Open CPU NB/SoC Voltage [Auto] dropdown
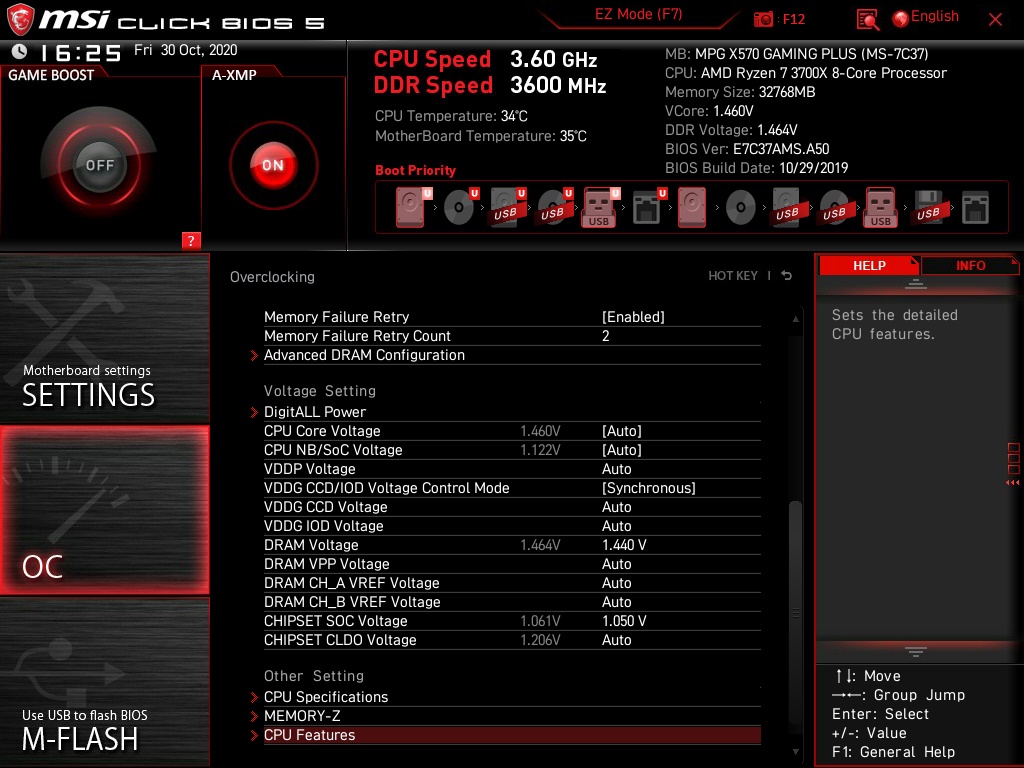Image resolution: width=1024 pixels, height=768 pixels. [x=621, y=450]
